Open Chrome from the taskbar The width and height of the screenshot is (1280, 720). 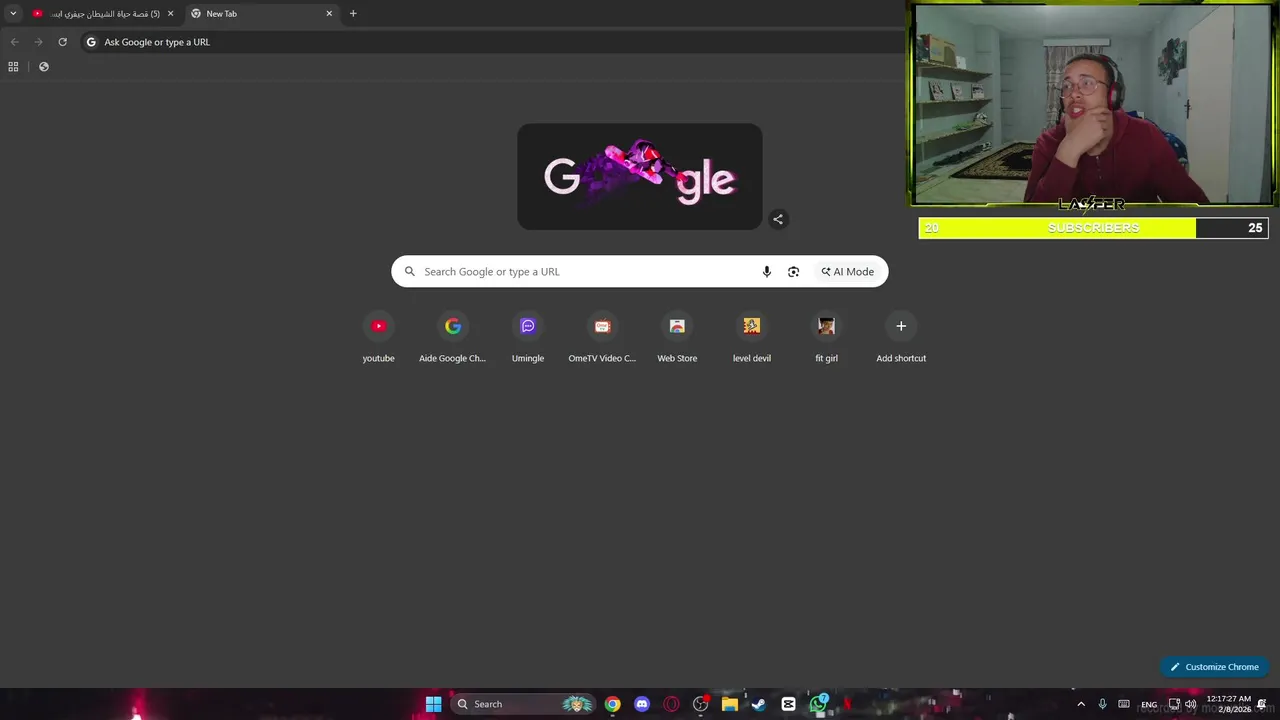612,704
